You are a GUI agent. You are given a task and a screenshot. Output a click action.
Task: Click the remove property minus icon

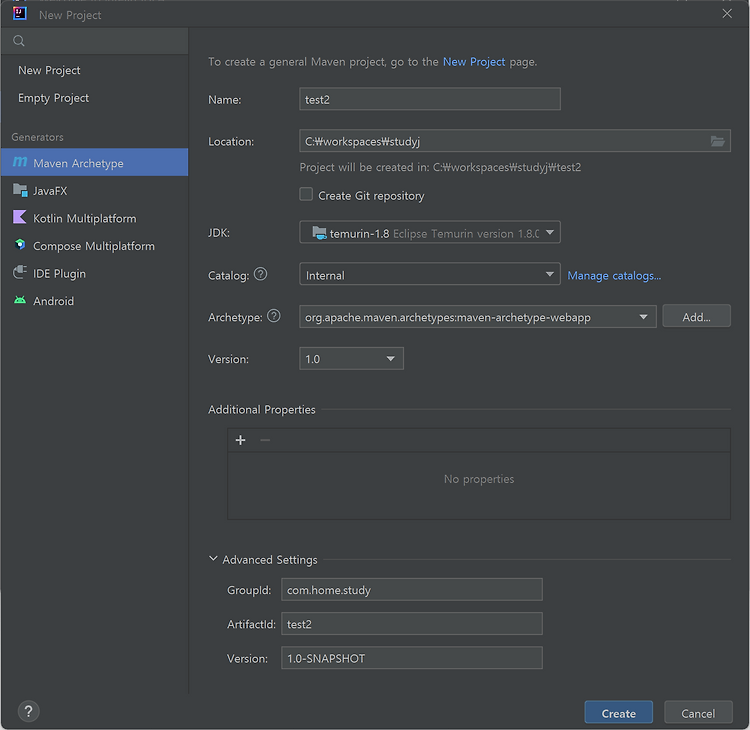click(x=265, y=440)
